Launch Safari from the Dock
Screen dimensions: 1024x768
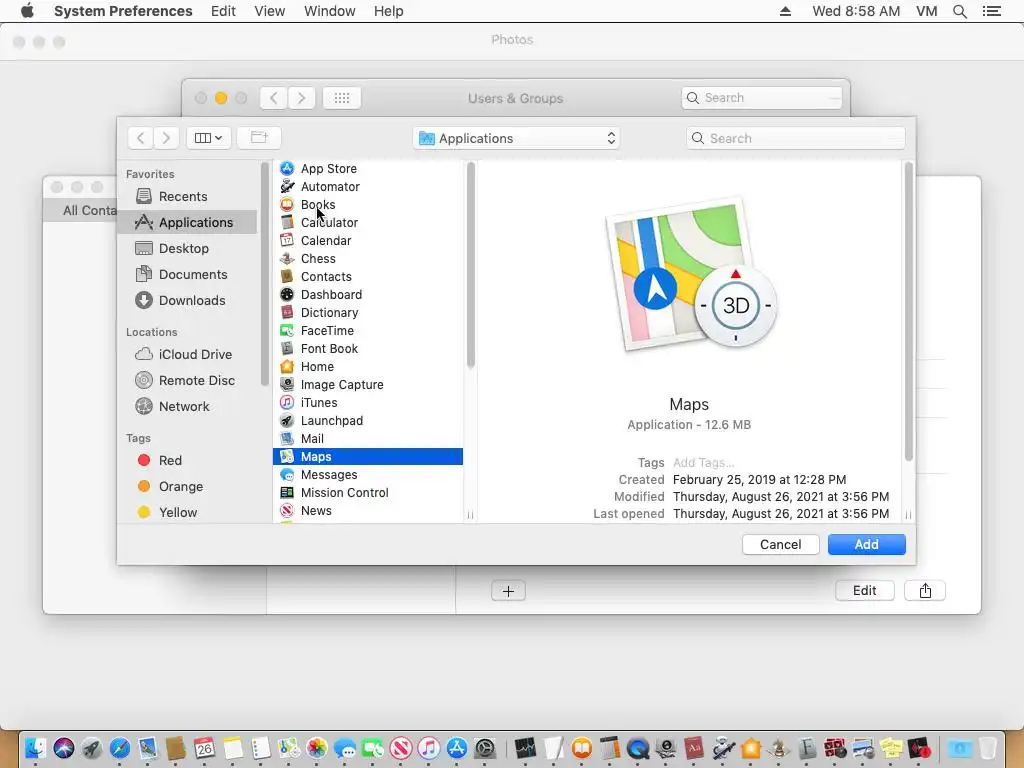120,748
